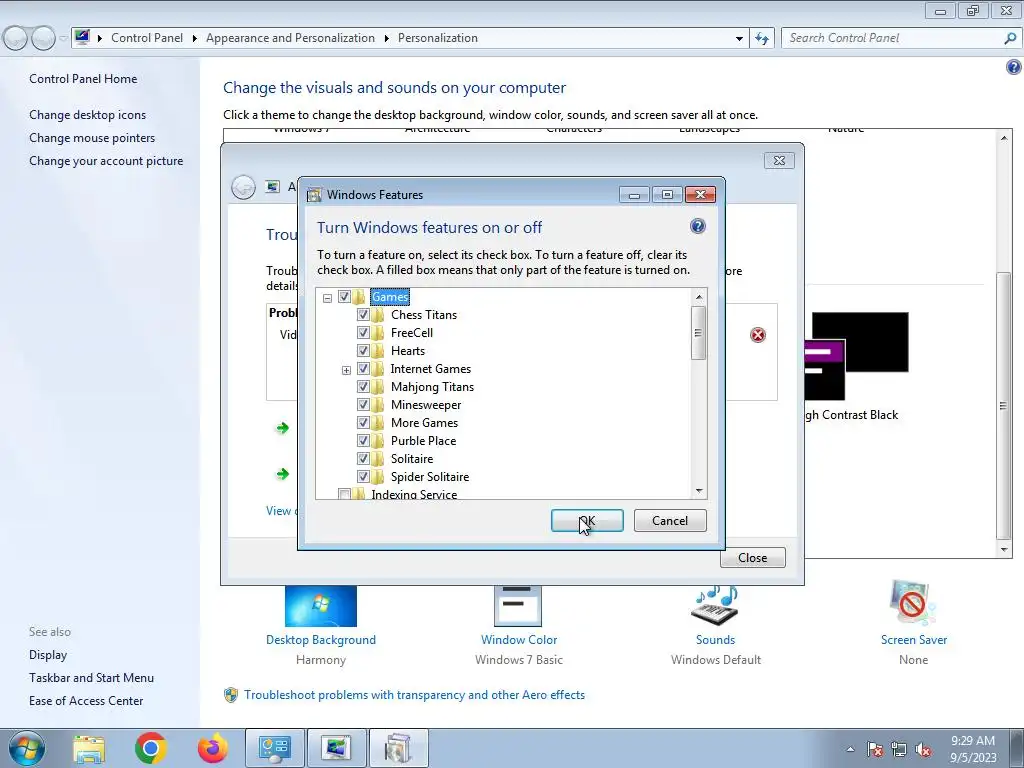Uncheck the Hearts checkbox
This screenshot has height=768, width=1024.
[363, 351]
